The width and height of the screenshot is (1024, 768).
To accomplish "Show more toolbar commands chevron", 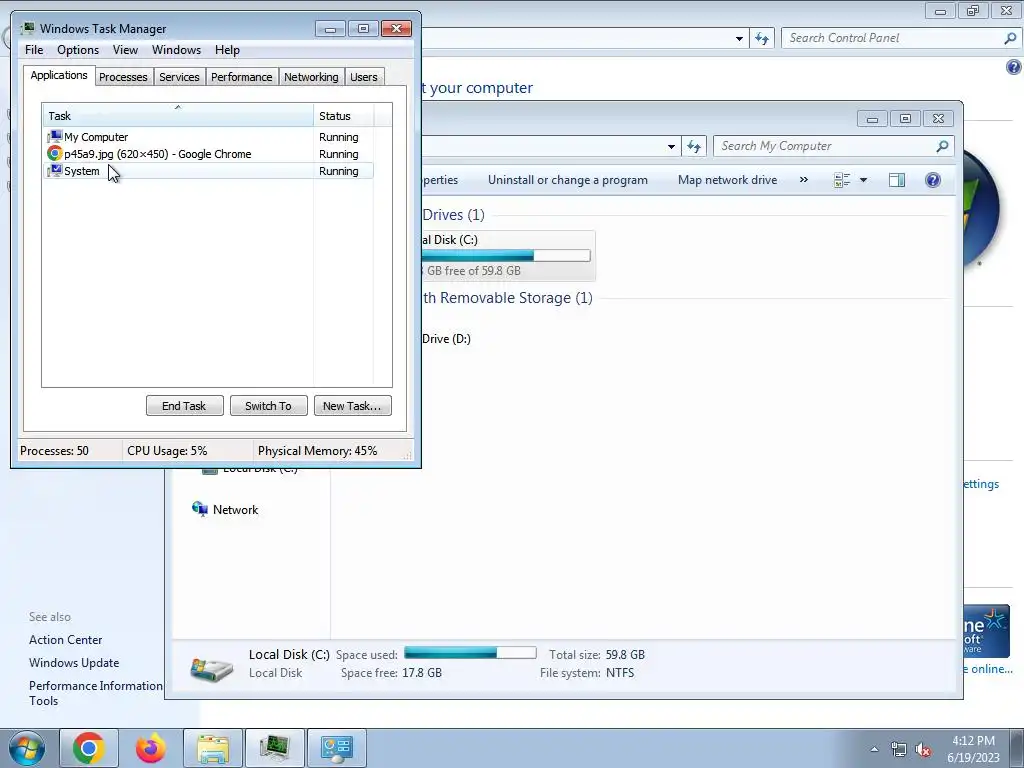I will pyautogui.click(x=804, y=180).
